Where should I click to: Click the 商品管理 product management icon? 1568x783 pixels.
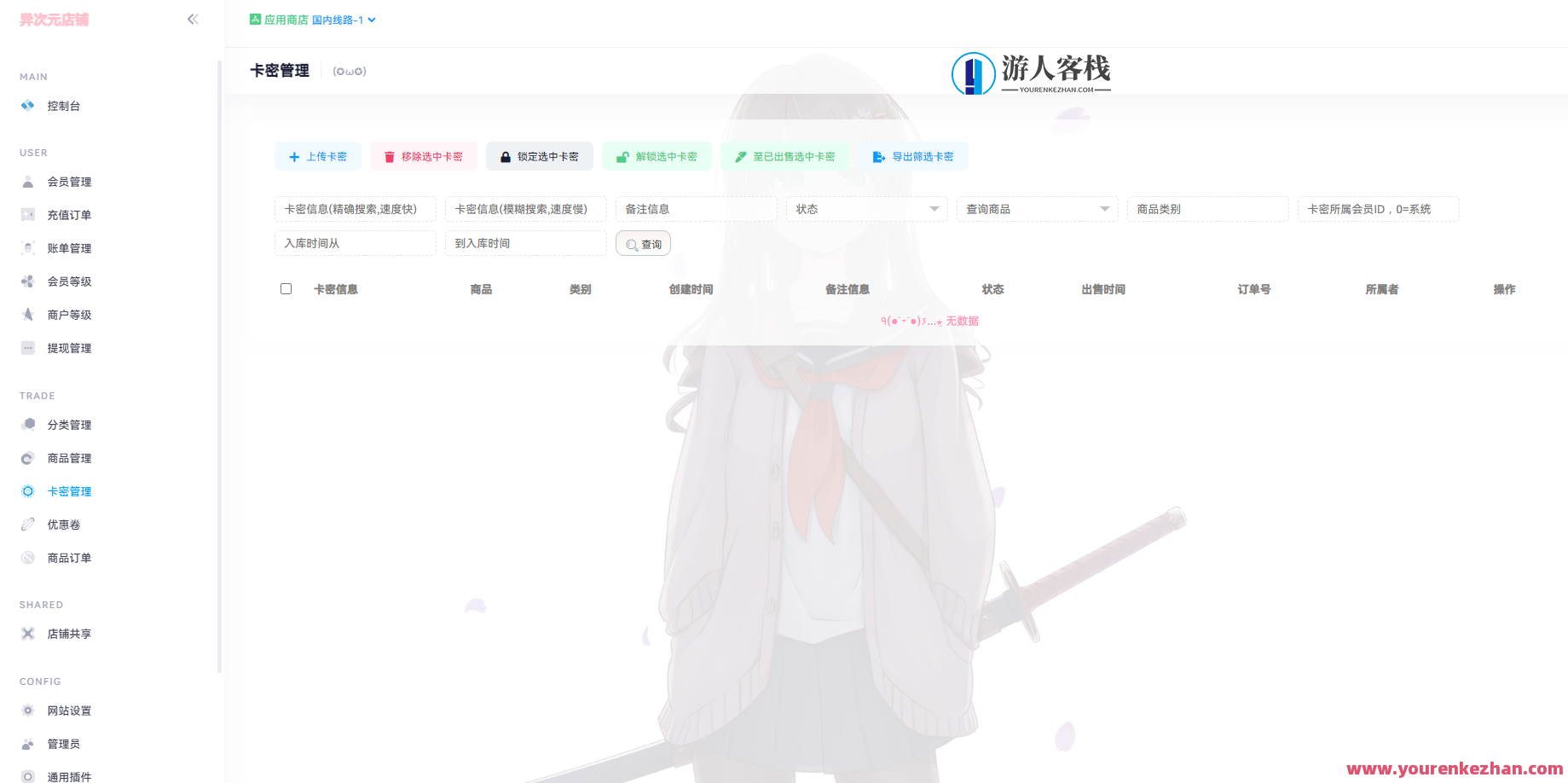(27, 458)
